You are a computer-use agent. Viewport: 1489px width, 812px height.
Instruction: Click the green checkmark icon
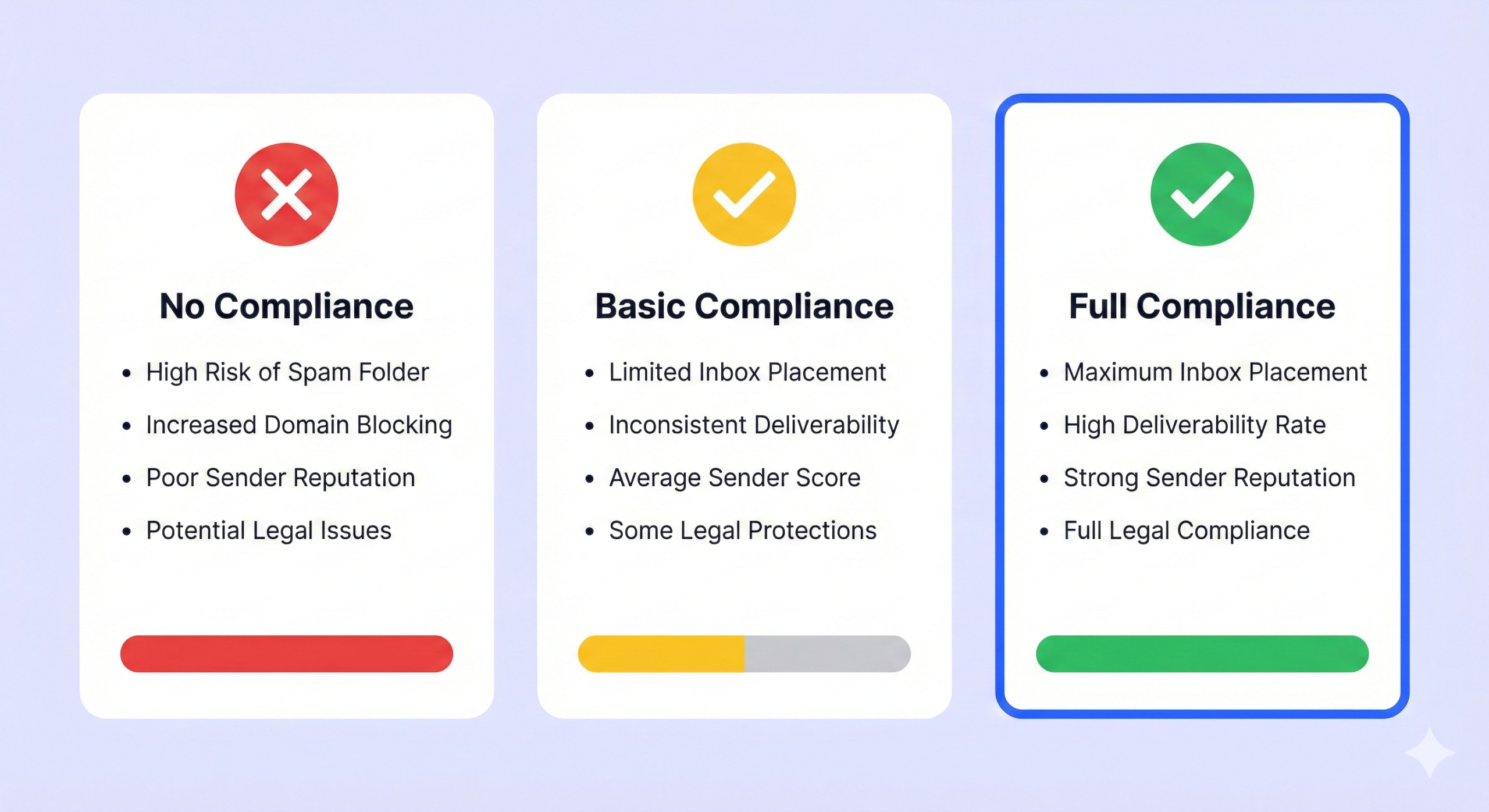point(1202,194)
